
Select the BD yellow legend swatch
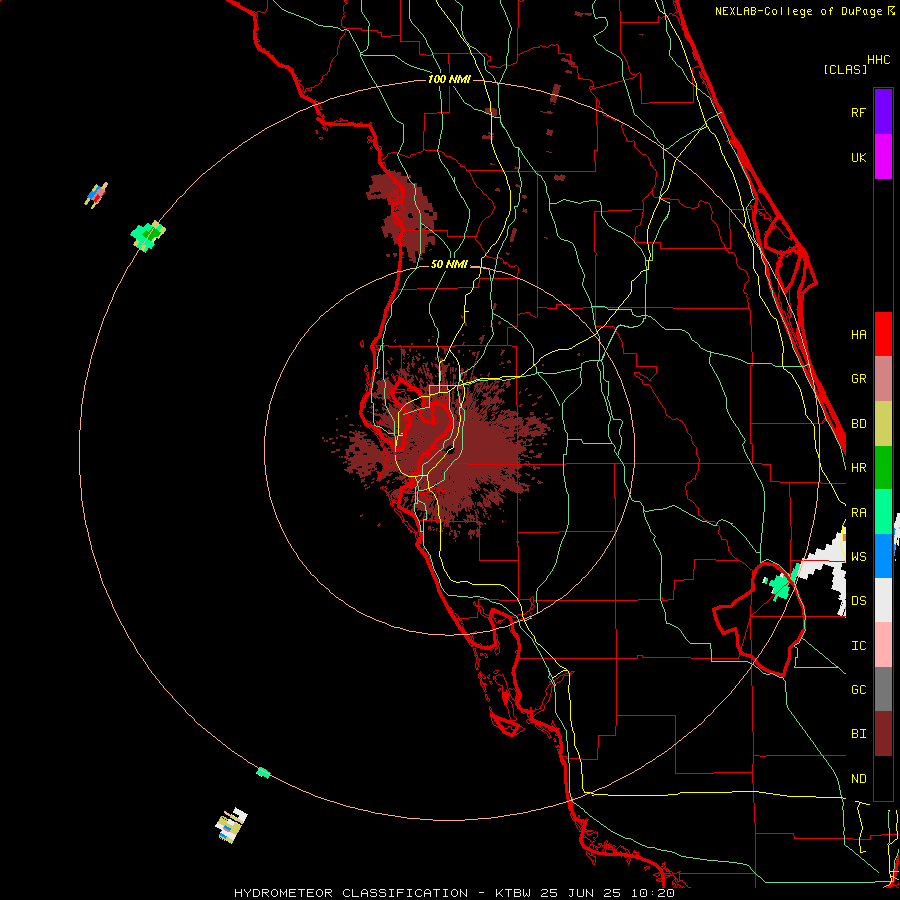[883, 424]
